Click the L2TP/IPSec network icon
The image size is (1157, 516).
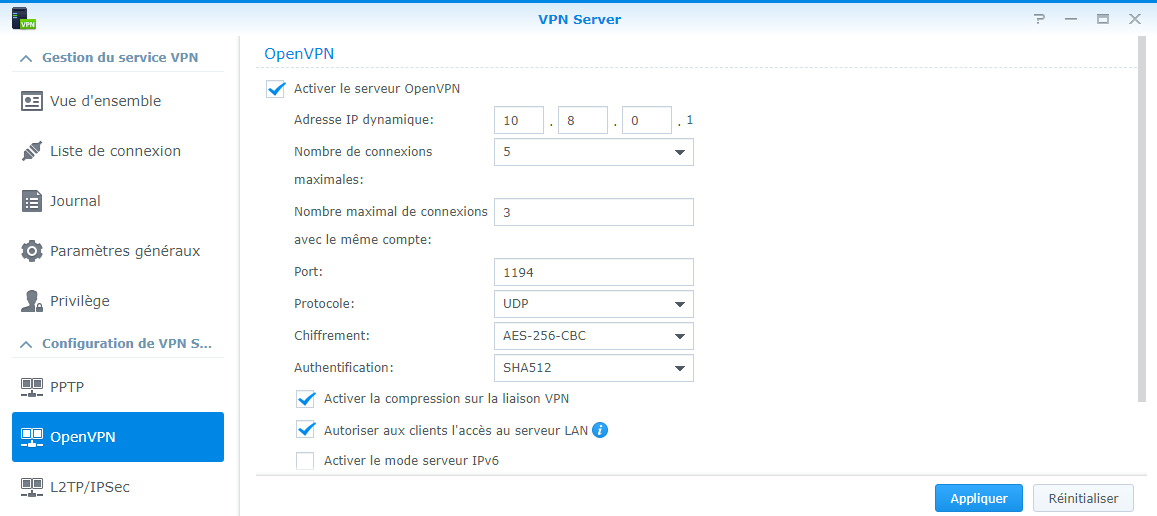coord(32,486)
